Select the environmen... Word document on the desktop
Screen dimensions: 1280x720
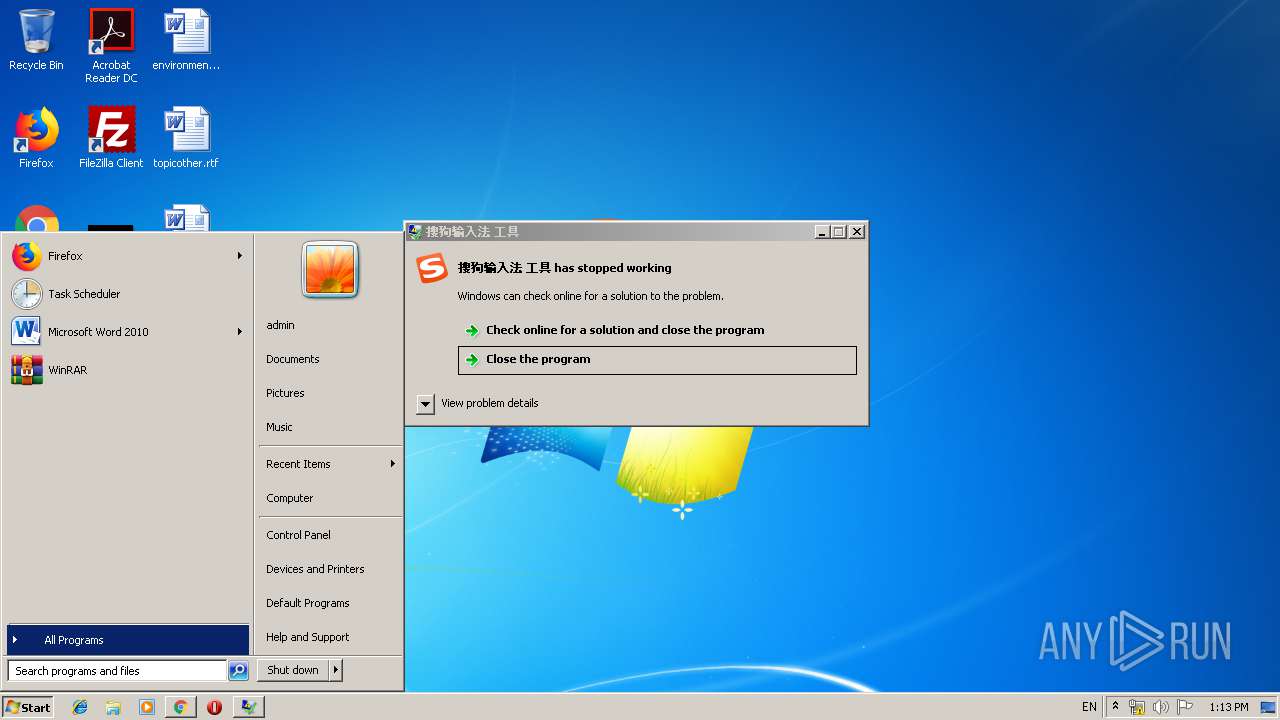pos(186,40)
